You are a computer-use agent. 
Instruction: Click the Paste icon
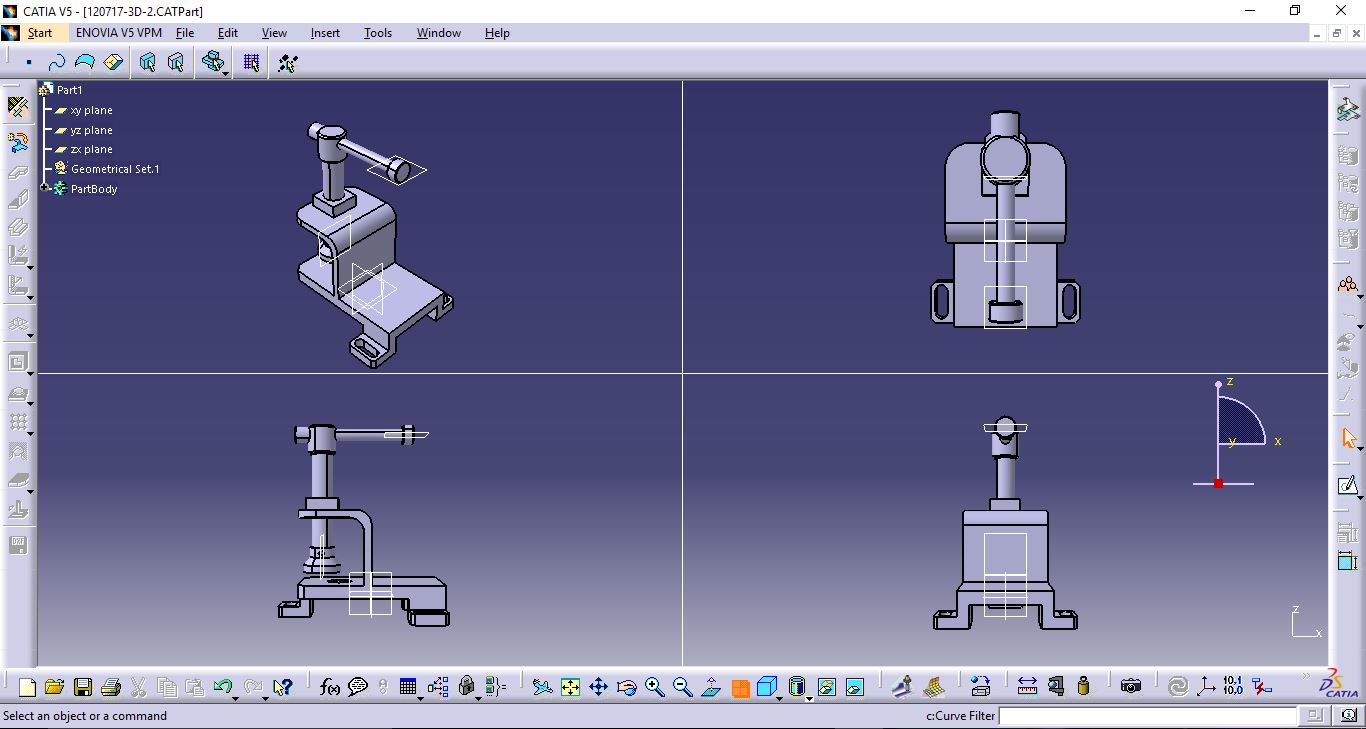click(196, 687)
